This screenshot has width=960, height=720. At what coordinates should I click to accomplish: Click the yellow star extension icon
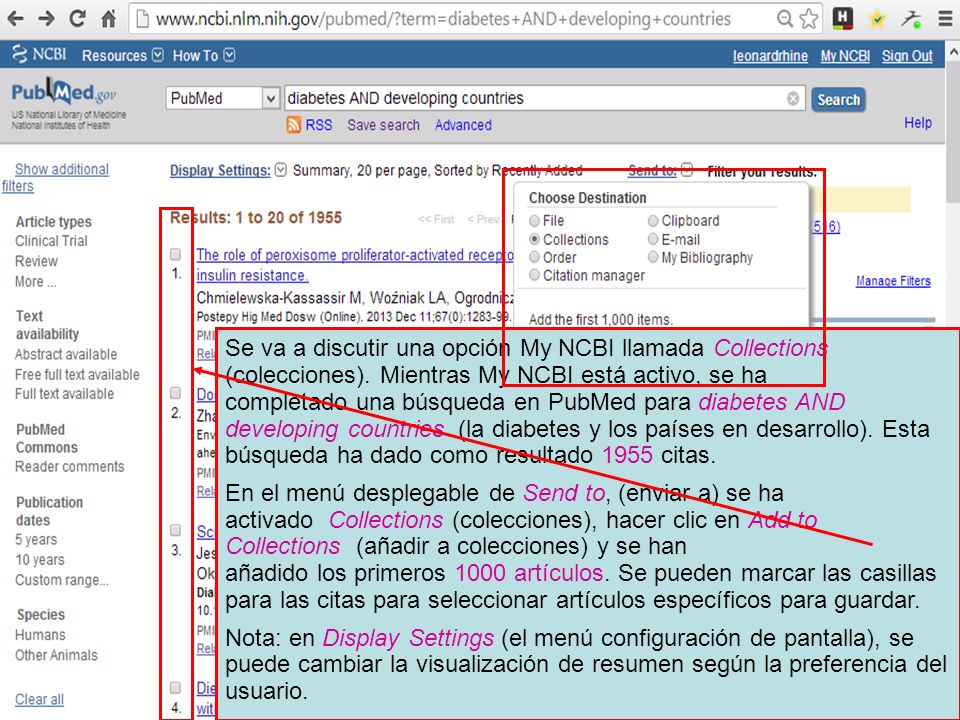(877, 19)
